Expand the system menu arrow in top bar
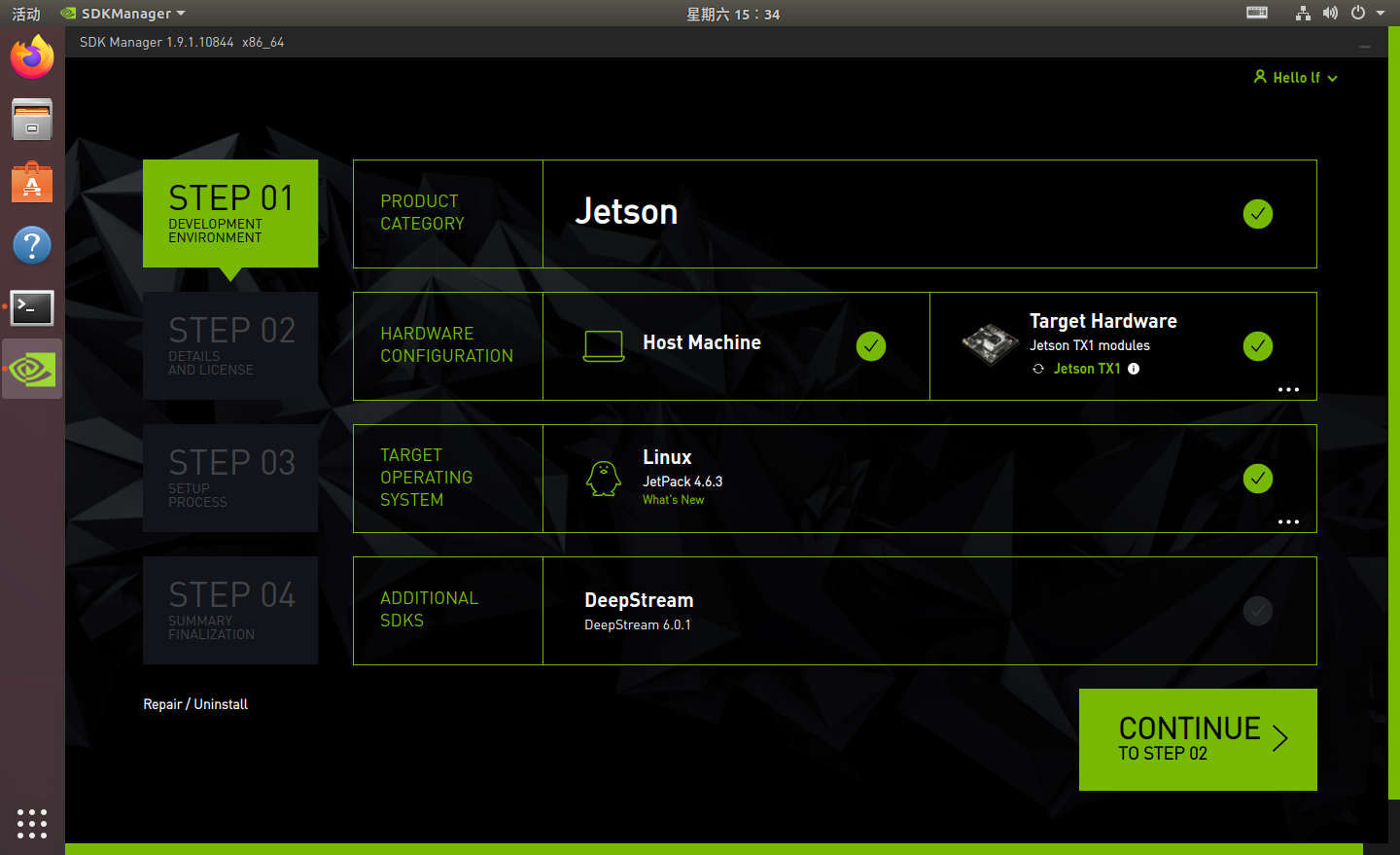This screenshot has height=855, width=1400. [x=1381, y=13]
